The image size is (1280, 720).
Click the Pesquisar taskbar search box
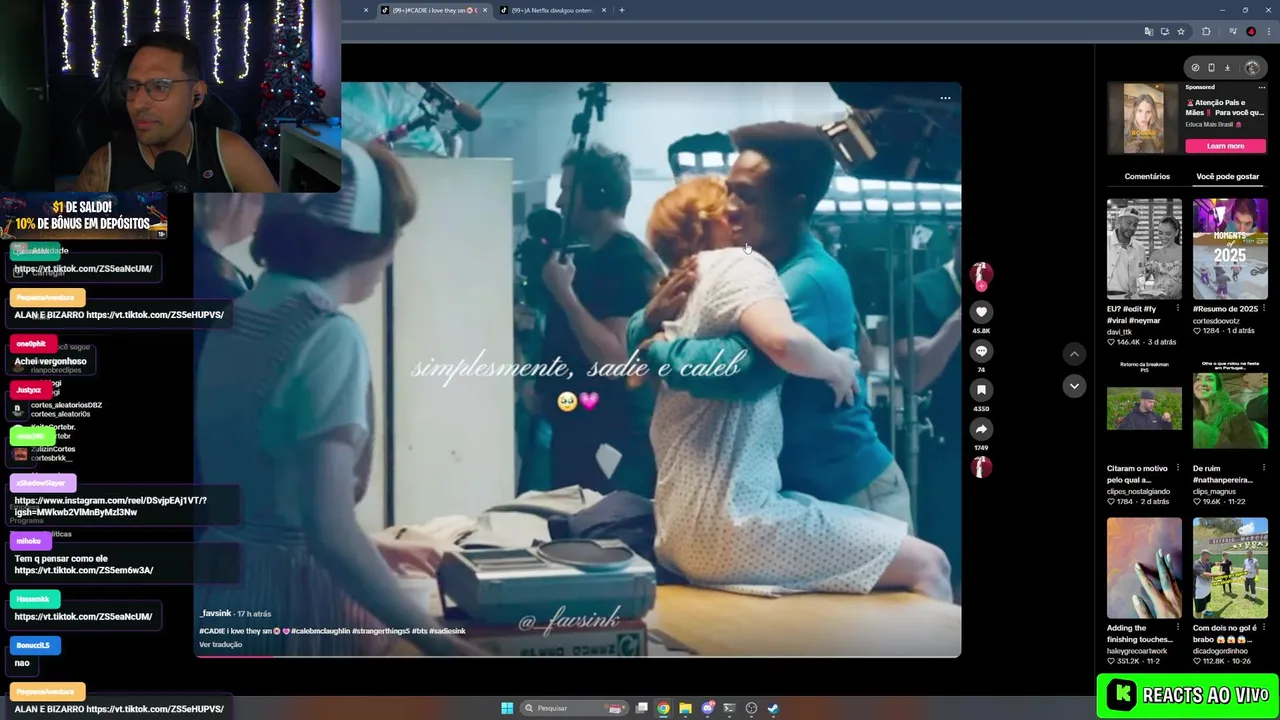click(575, 708)
